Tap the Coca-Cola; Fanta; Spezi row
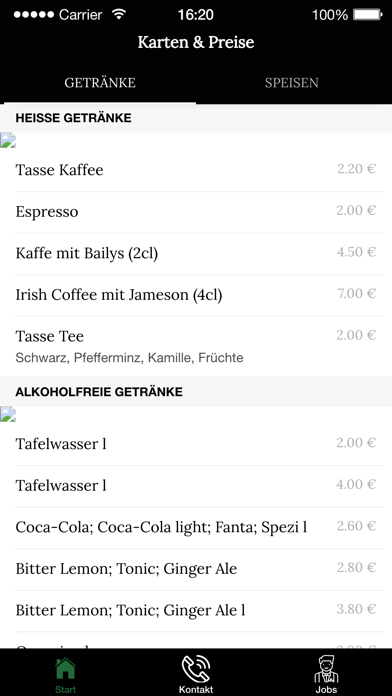 [196, 528]
